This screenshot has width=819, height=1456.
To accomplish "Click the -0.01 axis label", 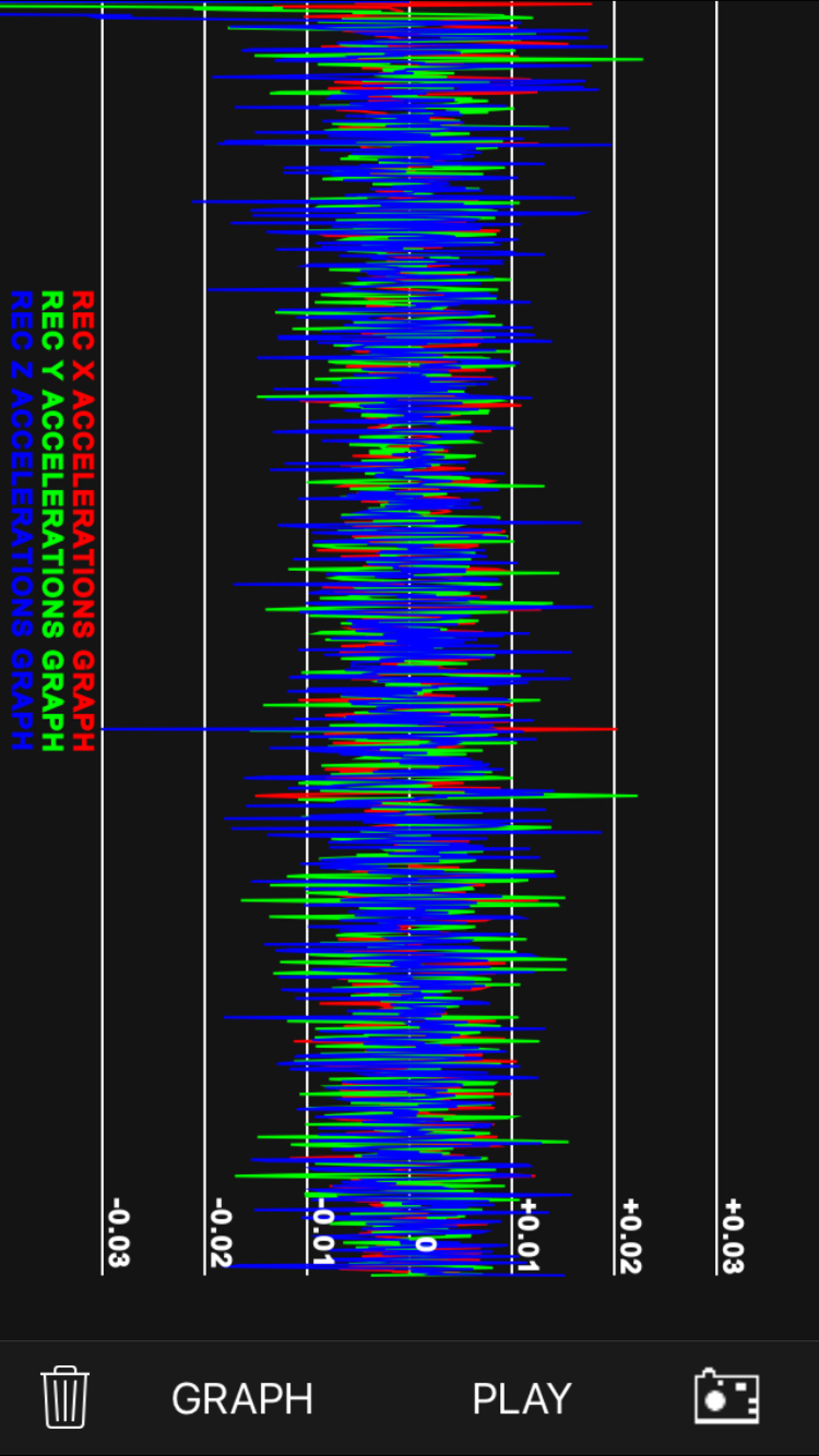I will point(323,1233).
